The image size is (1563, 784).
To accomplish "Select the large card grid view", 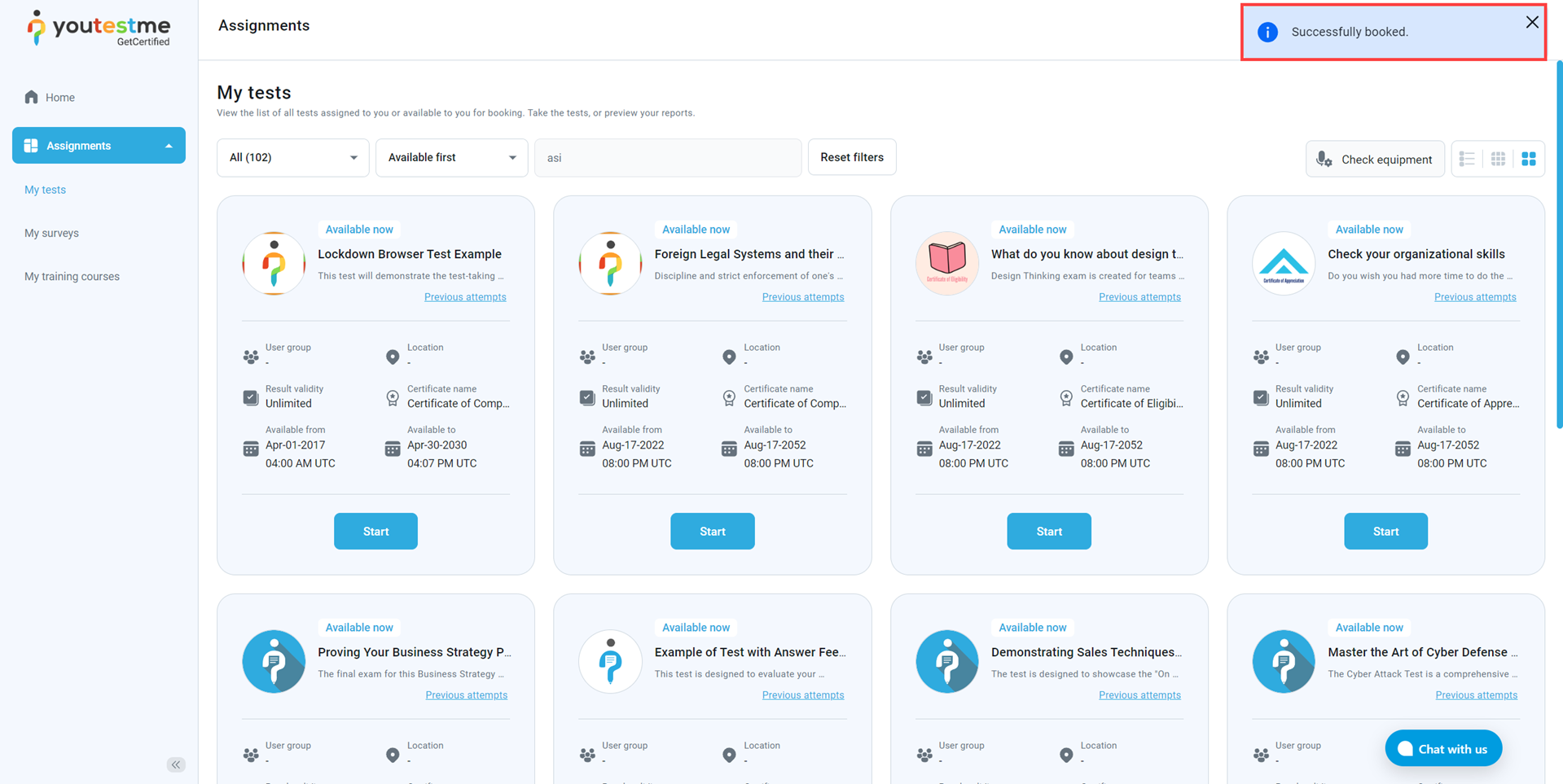I will coord(1529,159).
